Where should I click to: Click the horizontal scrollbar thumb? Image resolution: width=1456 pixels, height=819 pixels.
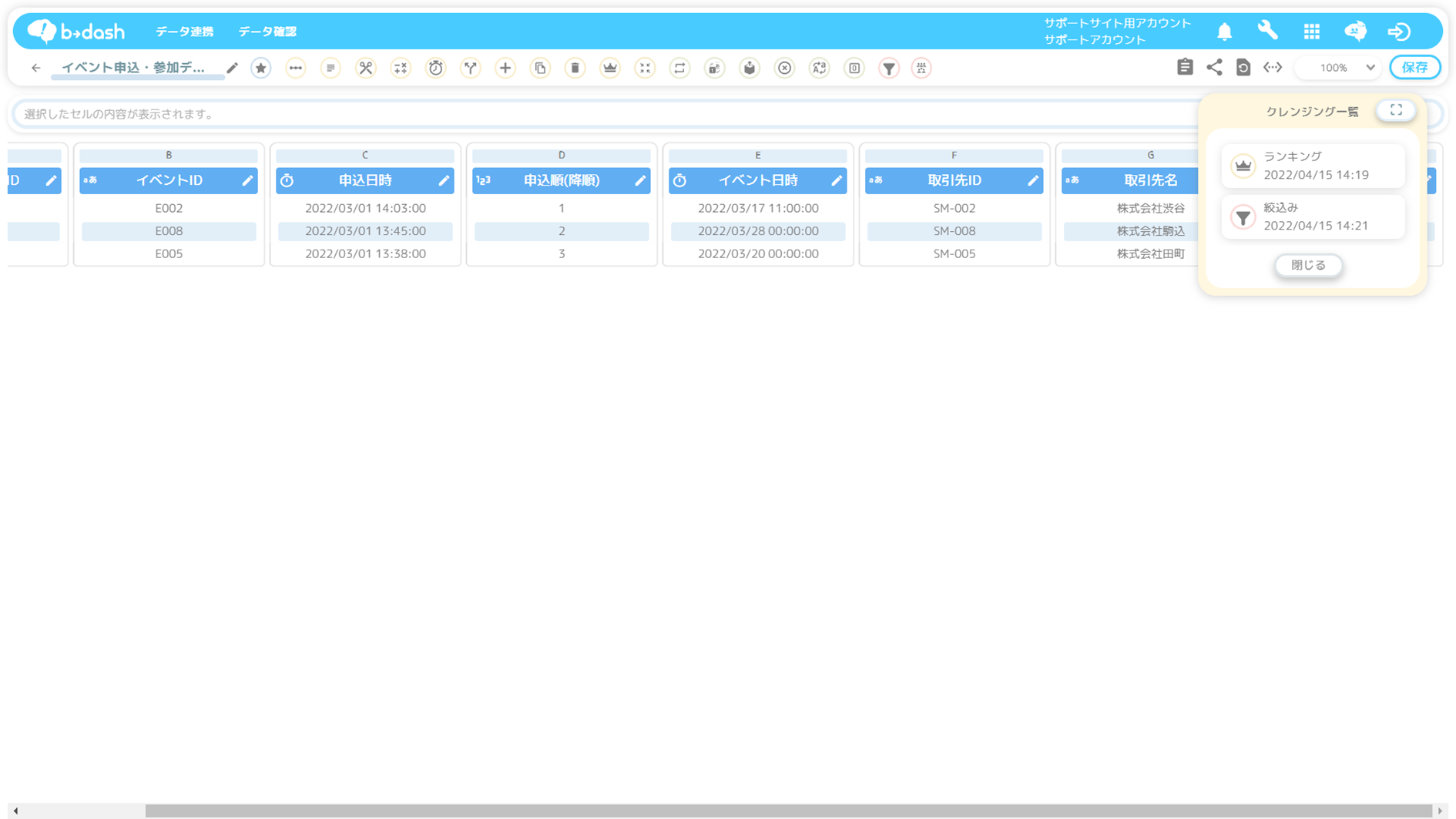(788, 811)
